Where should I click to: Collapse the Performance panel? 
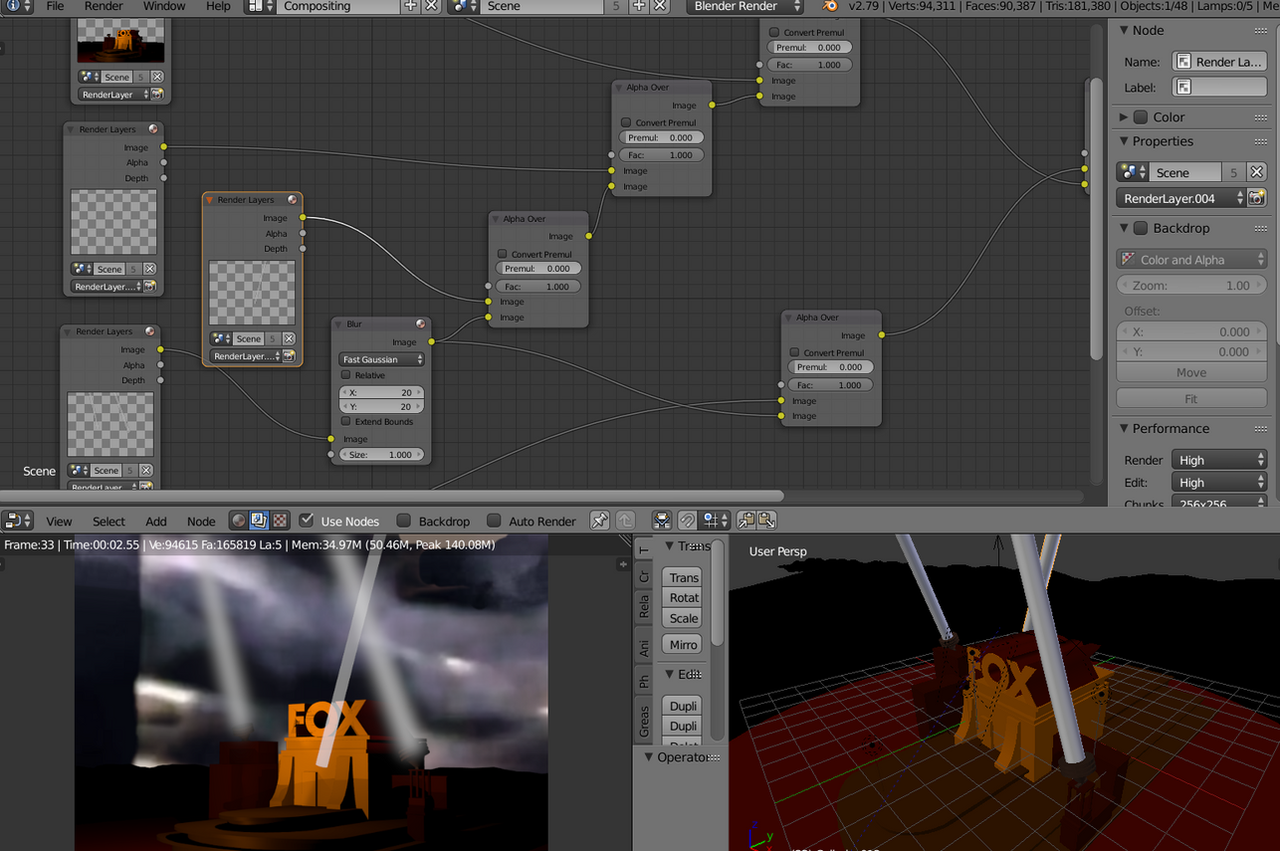click(1124, 428)
